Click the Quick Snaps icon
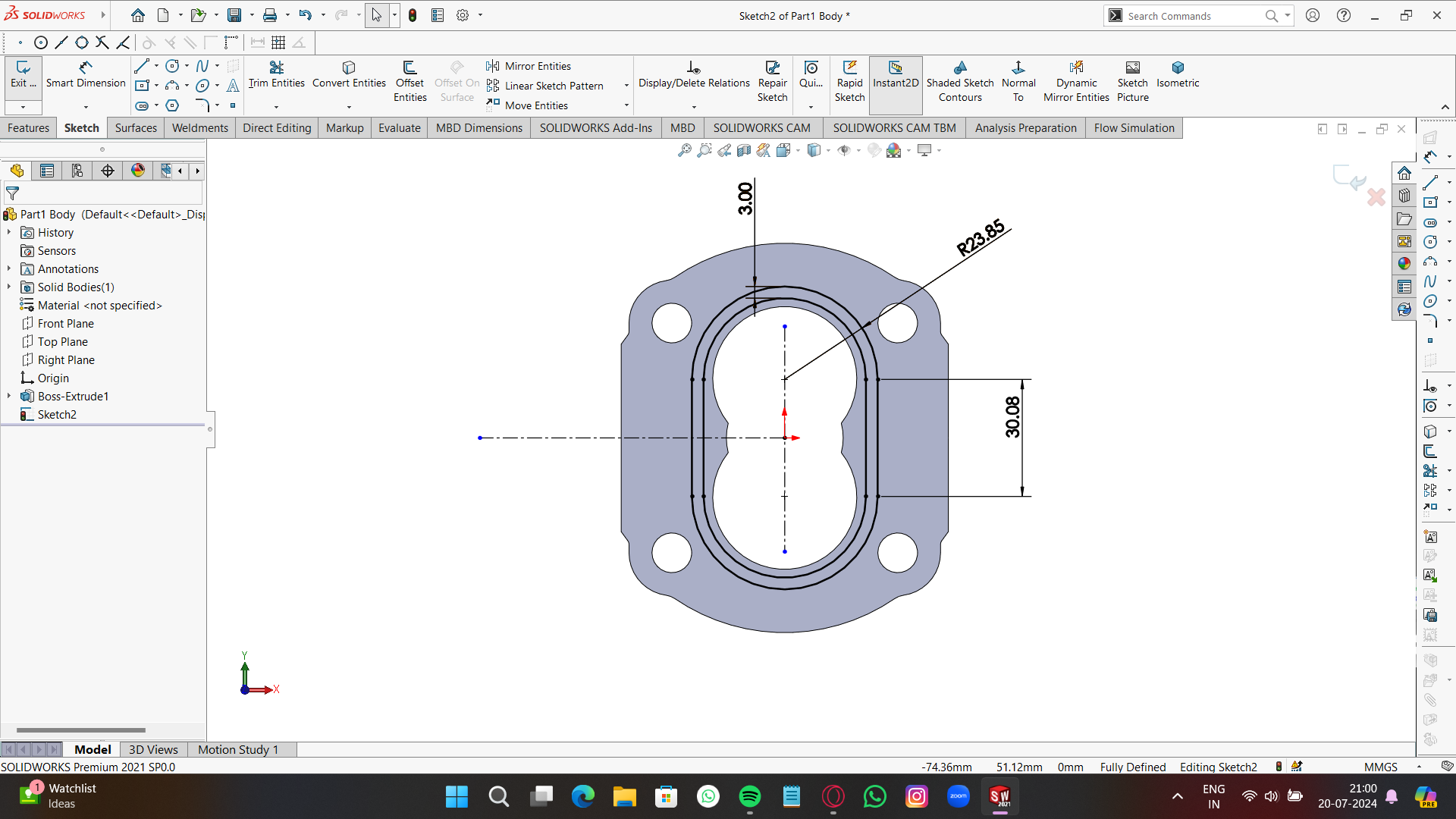This screenshot has height=819, width=1456. (x=811, y=74)
